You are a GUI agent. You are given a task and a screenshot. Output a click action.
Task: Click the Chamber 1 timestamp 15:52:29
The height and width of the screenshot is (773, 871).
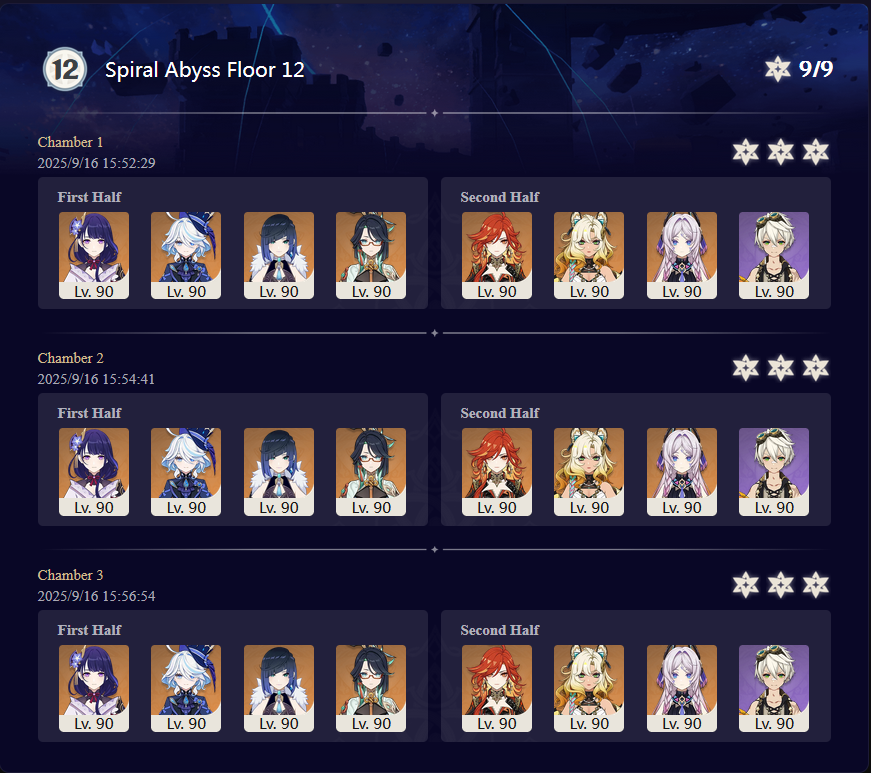[x=129, y=163]
